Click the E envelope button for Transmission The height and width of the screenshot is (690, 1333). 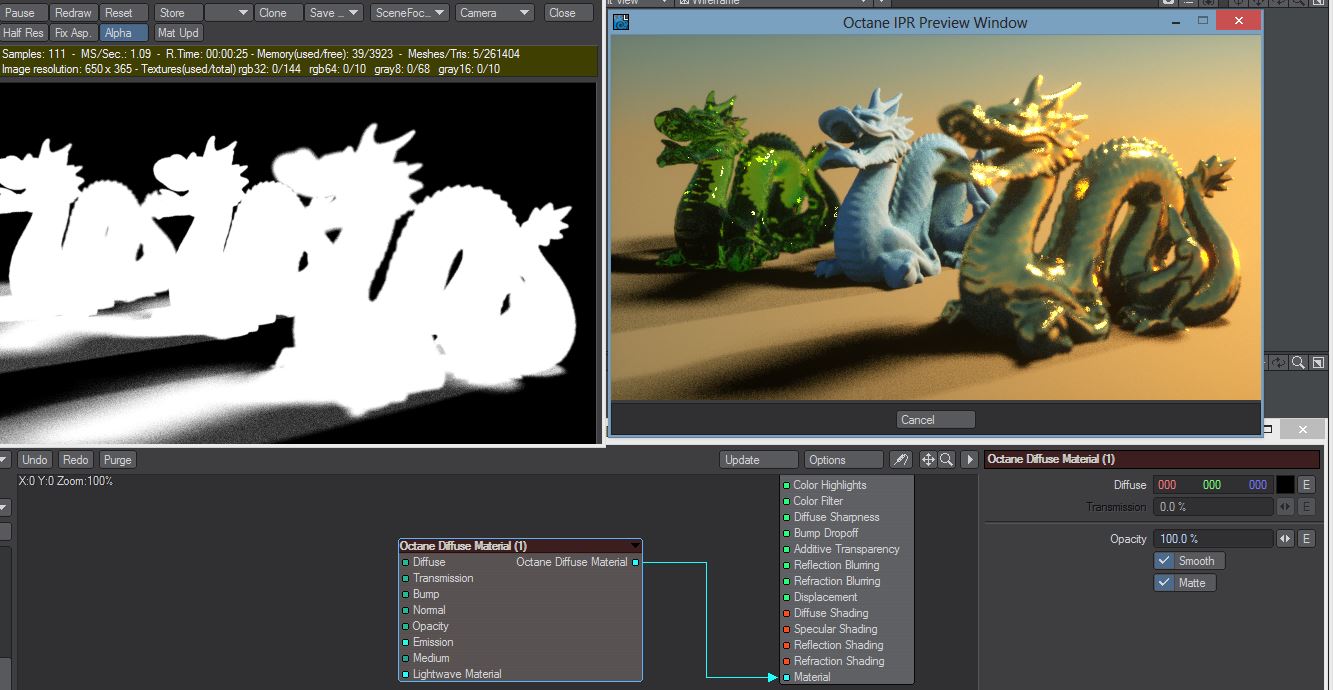[x=1306, y=507]
